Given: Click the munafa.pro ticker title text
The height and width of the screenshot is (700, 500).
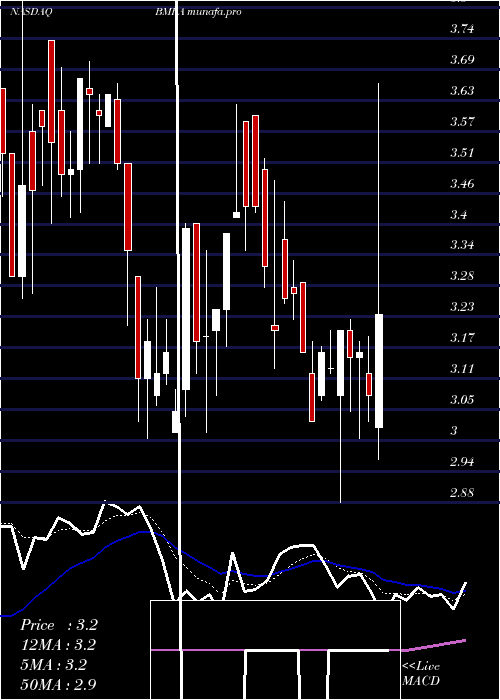Looking at the screenshot, I should point(199,12).
